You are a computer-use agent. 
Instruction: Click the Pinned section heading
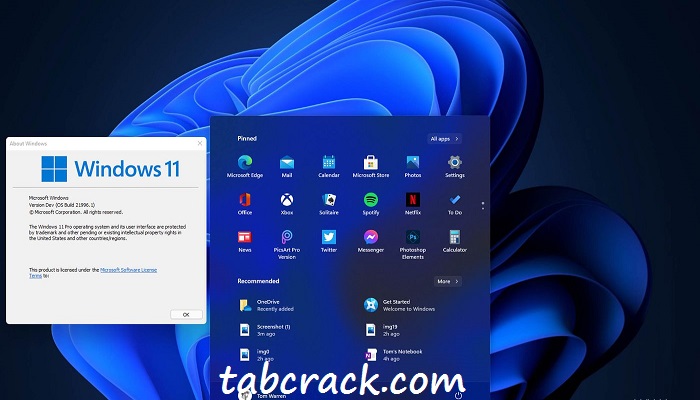(x=247, y=138)
